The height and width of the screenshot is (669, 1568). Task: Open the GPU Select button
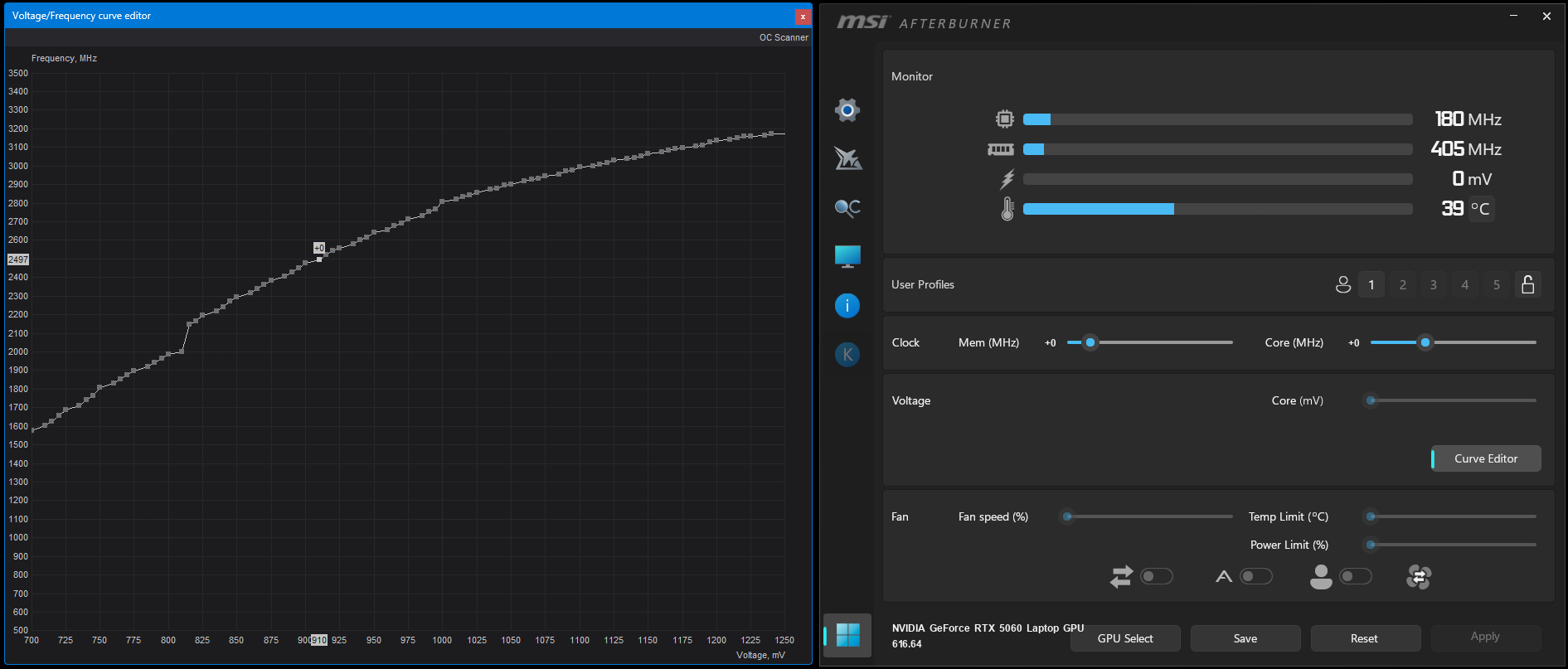[1125, 638]
